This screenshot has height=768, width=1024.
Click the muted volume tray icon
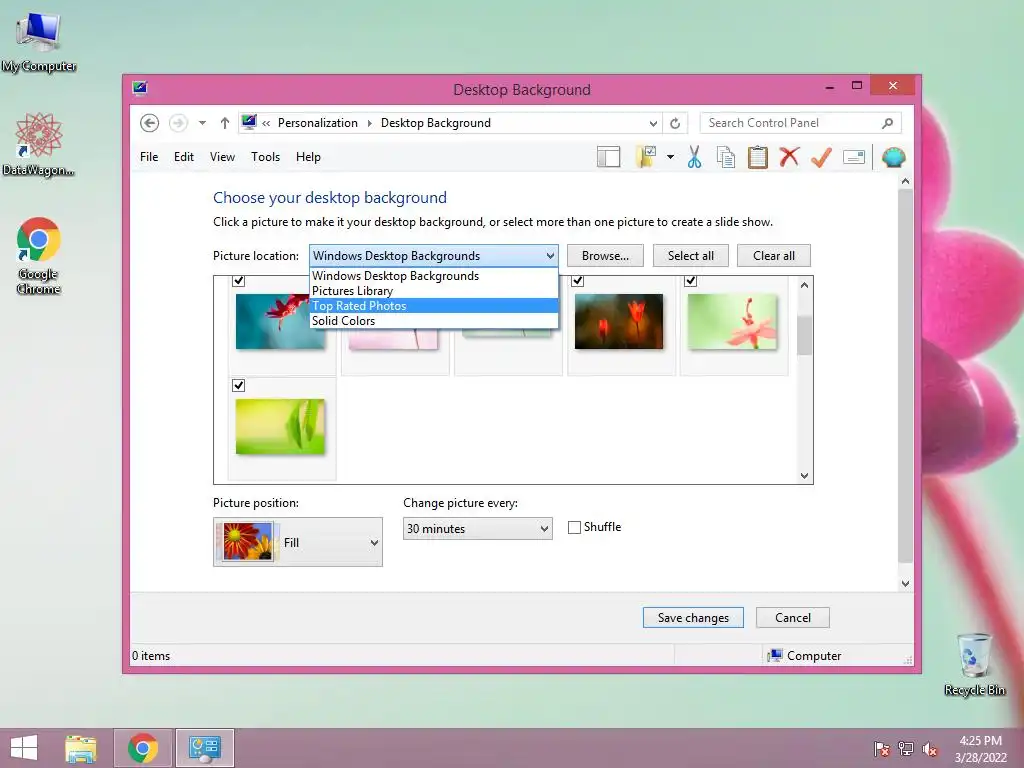coord(930,749)
